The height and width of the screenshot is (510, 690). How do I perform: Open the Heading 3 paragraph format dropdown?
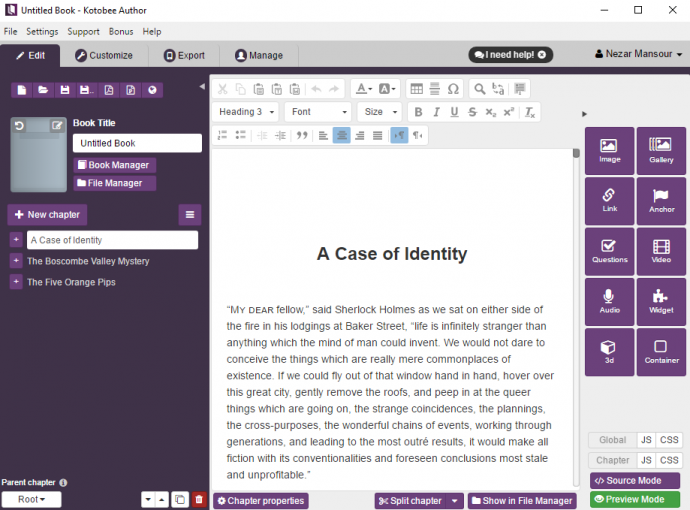246,112
